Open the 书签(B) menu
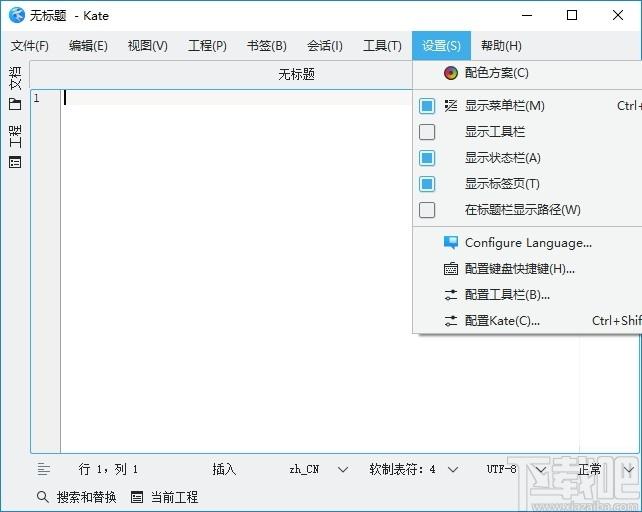The image size is (642, 512). point(267,45)
